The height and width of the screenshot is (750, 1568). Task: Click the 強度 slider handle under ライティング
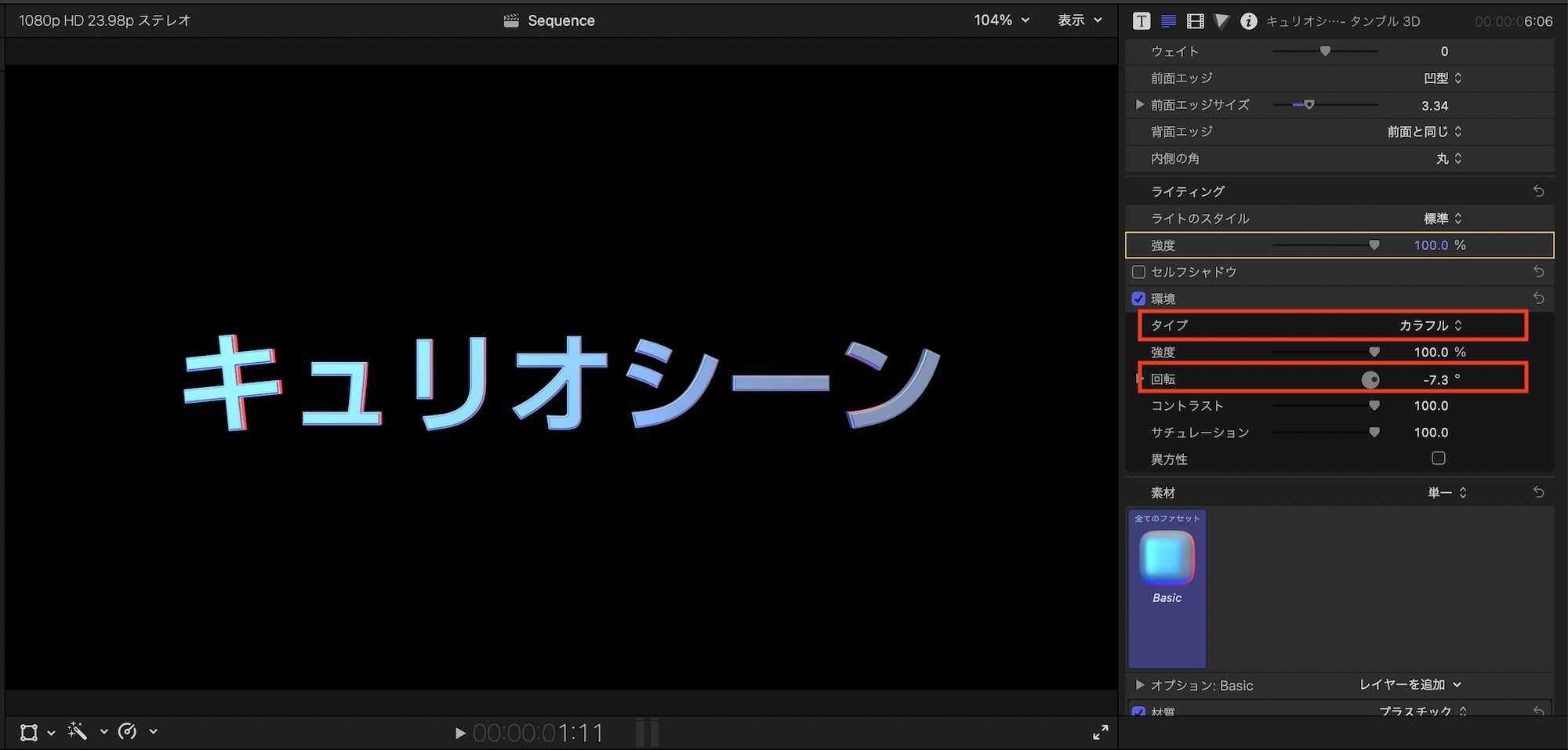click(x=1374, y=245)
